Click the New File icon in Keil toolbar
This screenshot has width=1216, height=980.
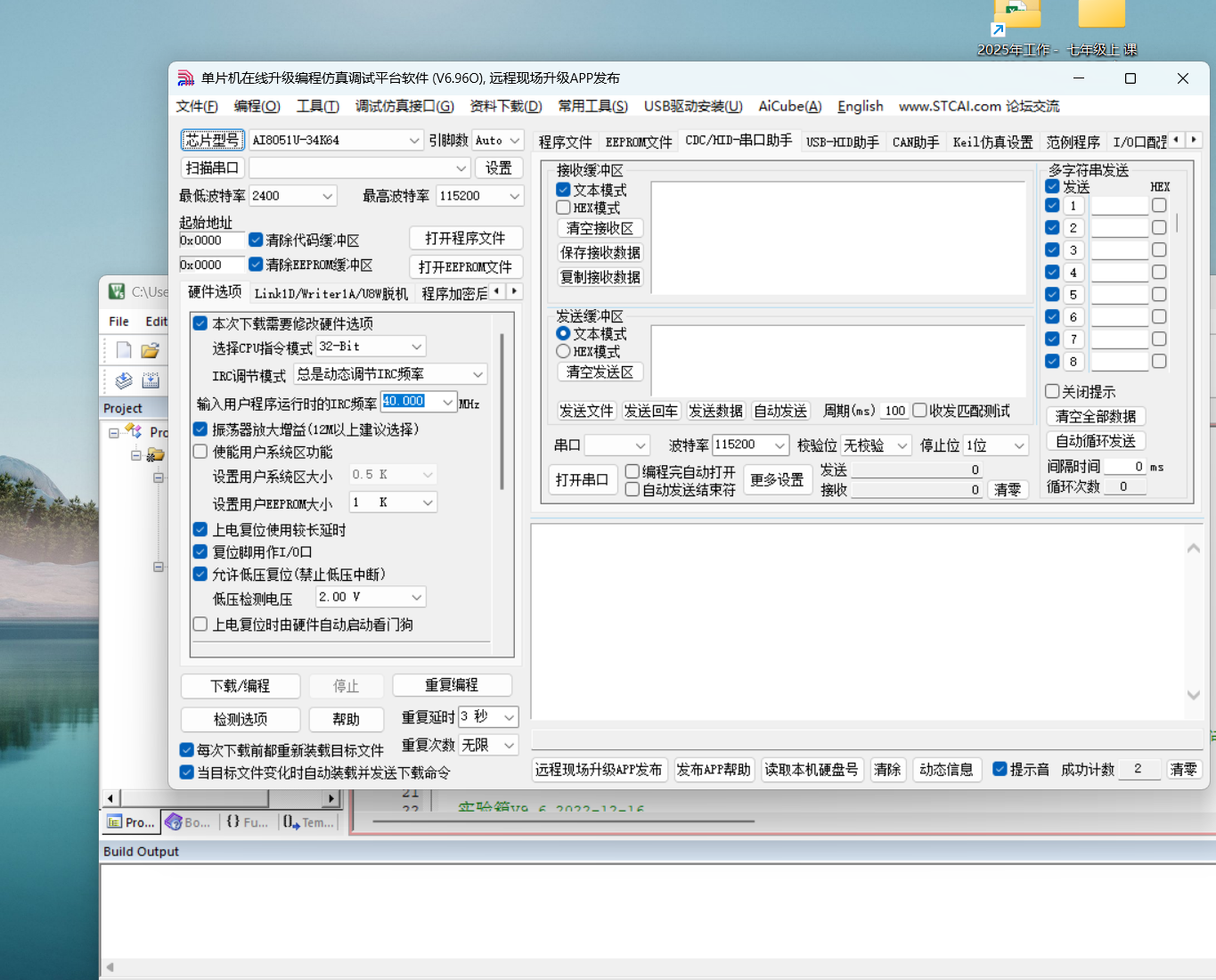tap(123, 349)
